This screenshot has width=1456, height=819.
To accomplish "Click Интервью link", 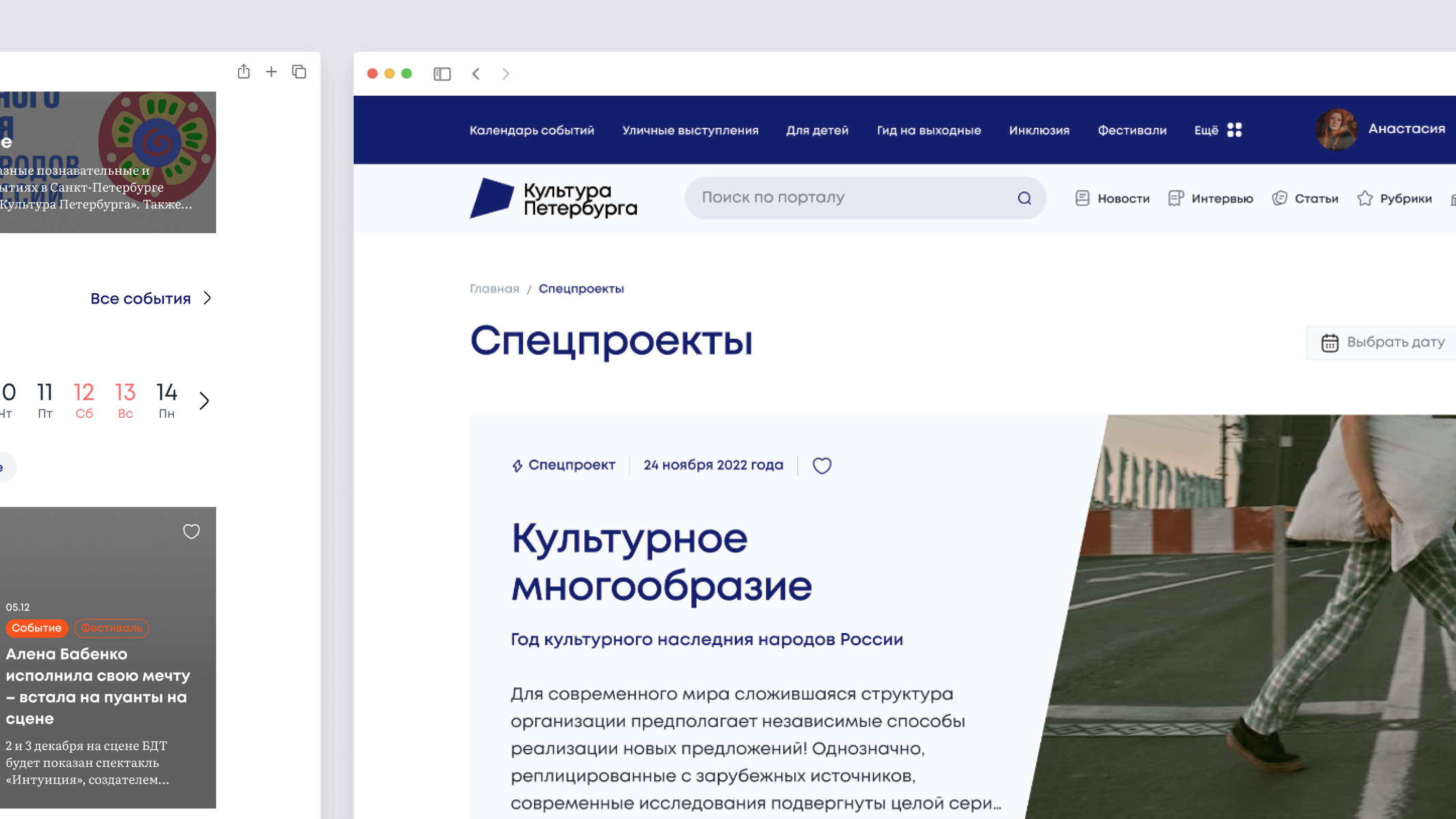I will [1222, 199].
